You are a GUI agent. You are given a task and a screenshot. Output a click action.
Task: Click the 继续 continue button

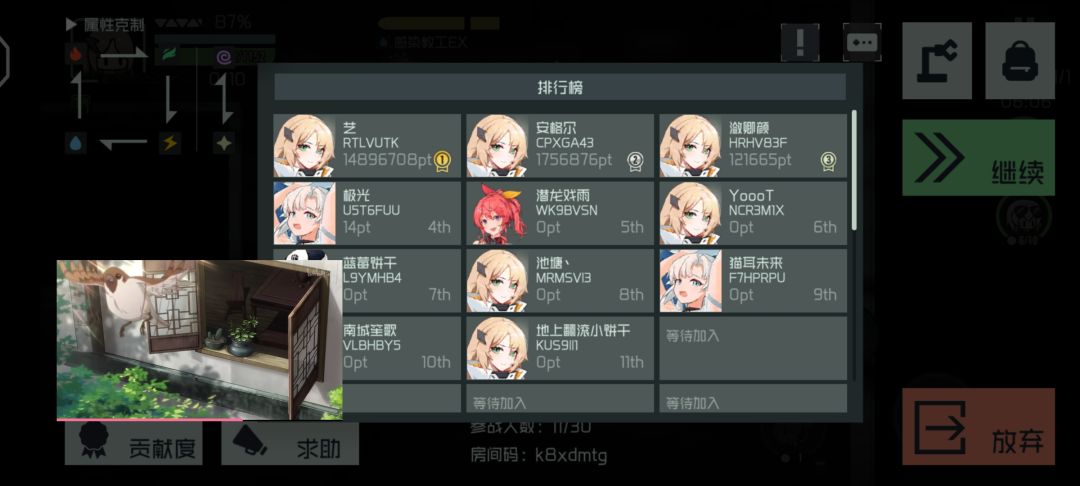tap(978, 158)
